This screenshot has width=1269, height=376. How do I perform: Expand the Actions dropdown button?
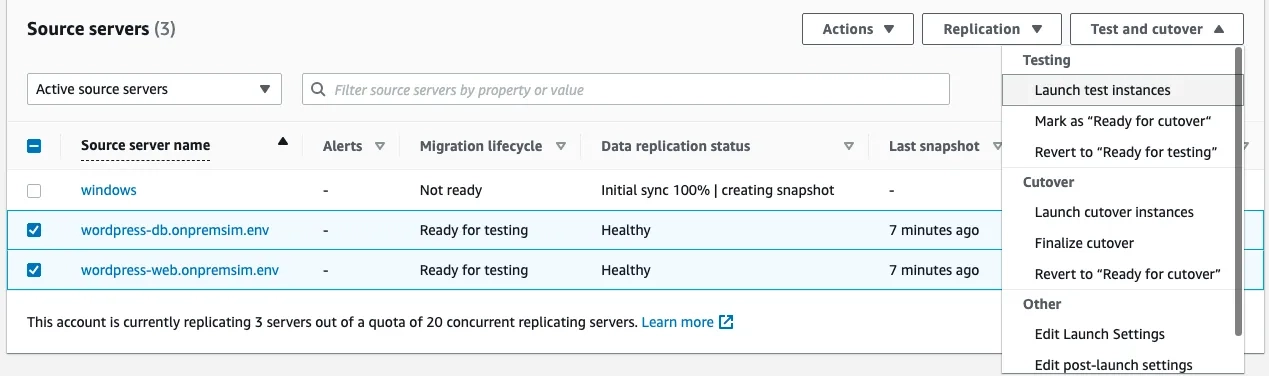(x=858, y=29)
